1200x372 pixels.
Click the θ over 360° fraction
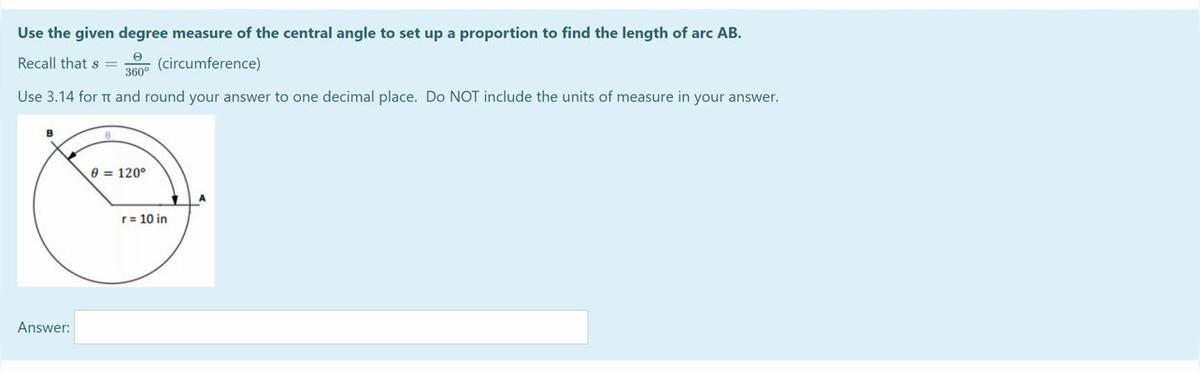(137, 65)
